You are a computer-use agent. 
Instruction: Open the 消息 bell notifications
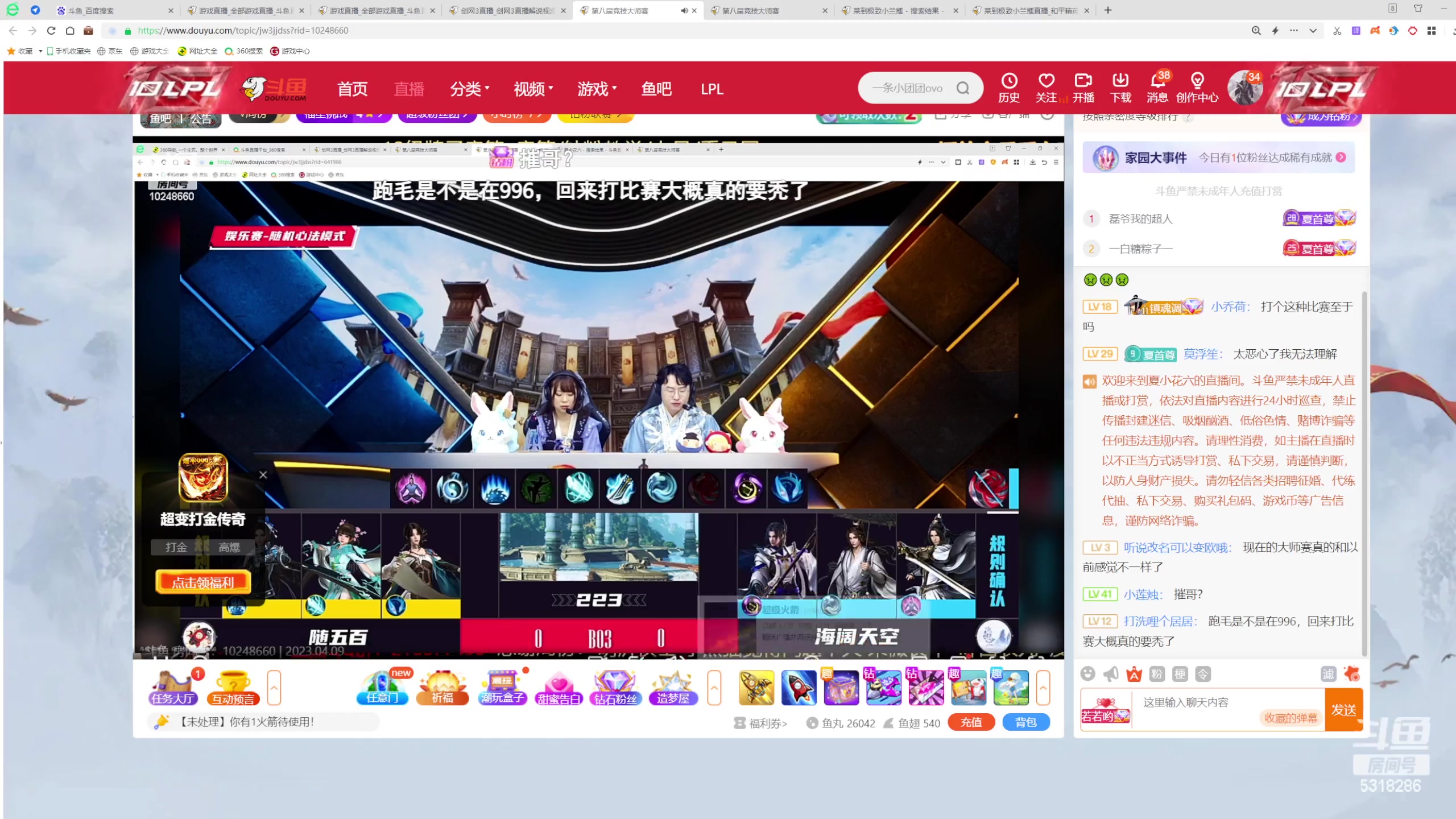(x=1157, y=88)
